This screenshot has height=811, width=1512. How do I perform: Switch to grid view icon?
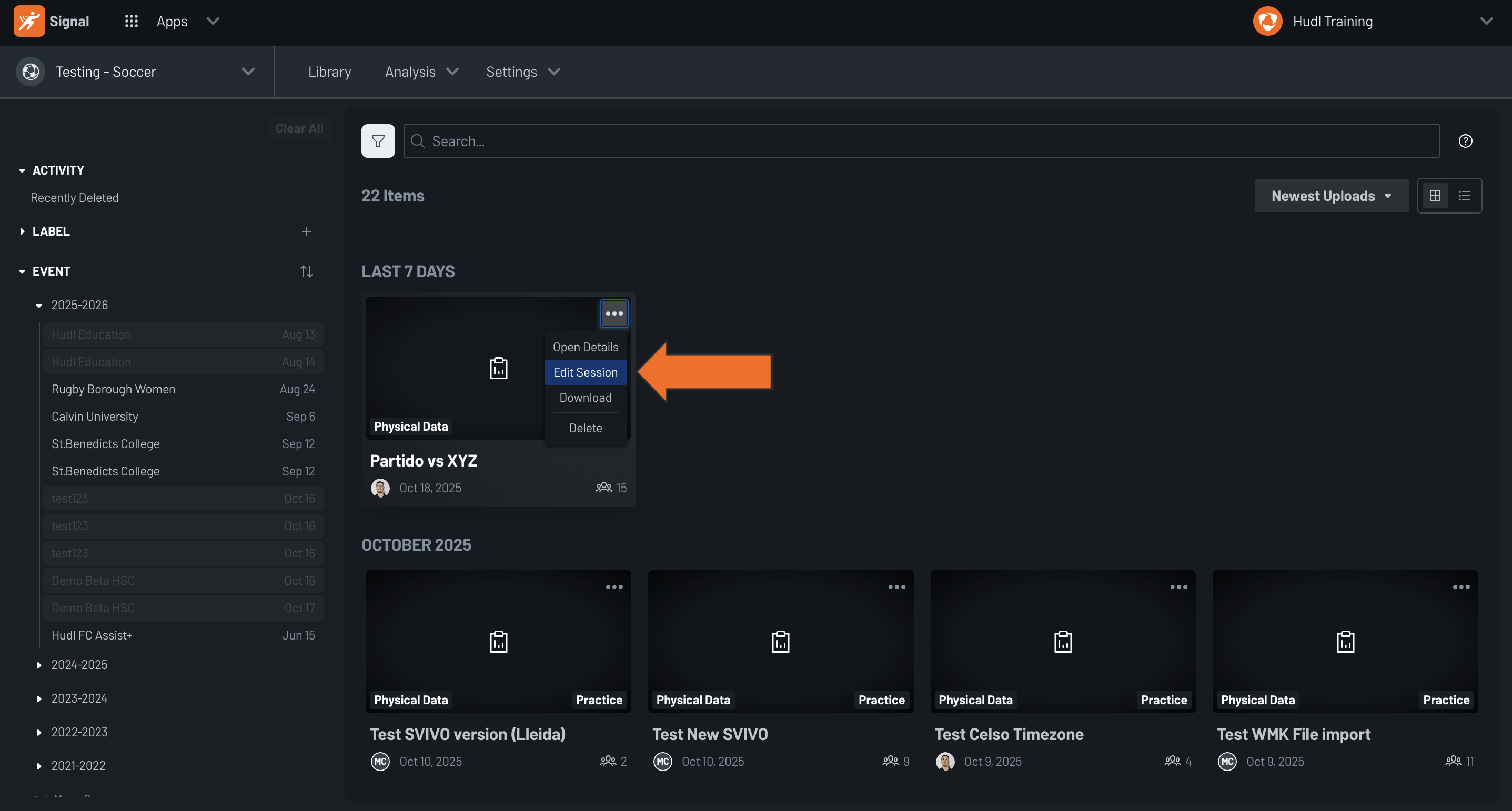click(x=1435, y=196)
